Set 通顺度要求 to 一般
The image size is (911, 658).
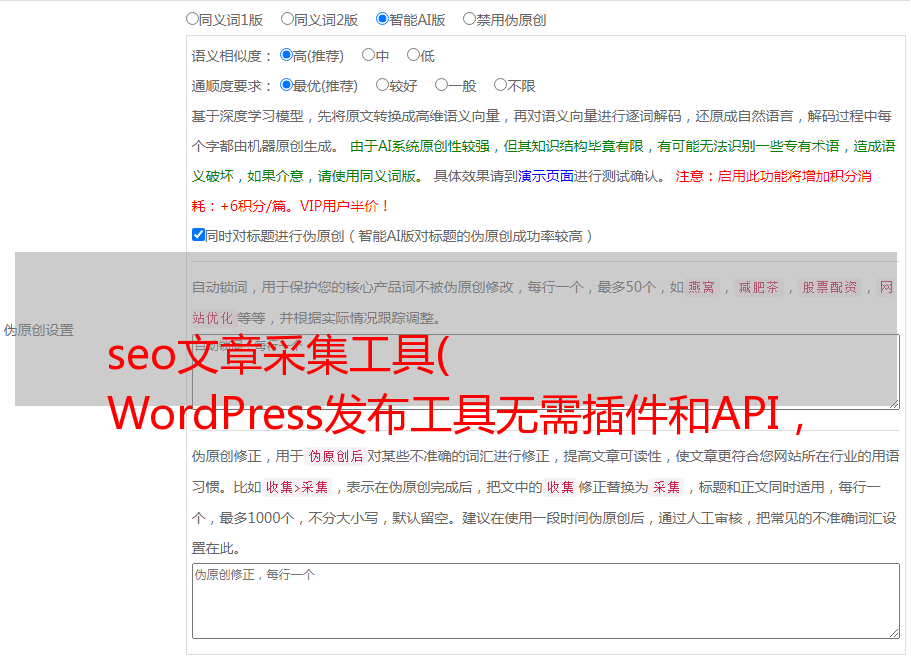[442, 85]
